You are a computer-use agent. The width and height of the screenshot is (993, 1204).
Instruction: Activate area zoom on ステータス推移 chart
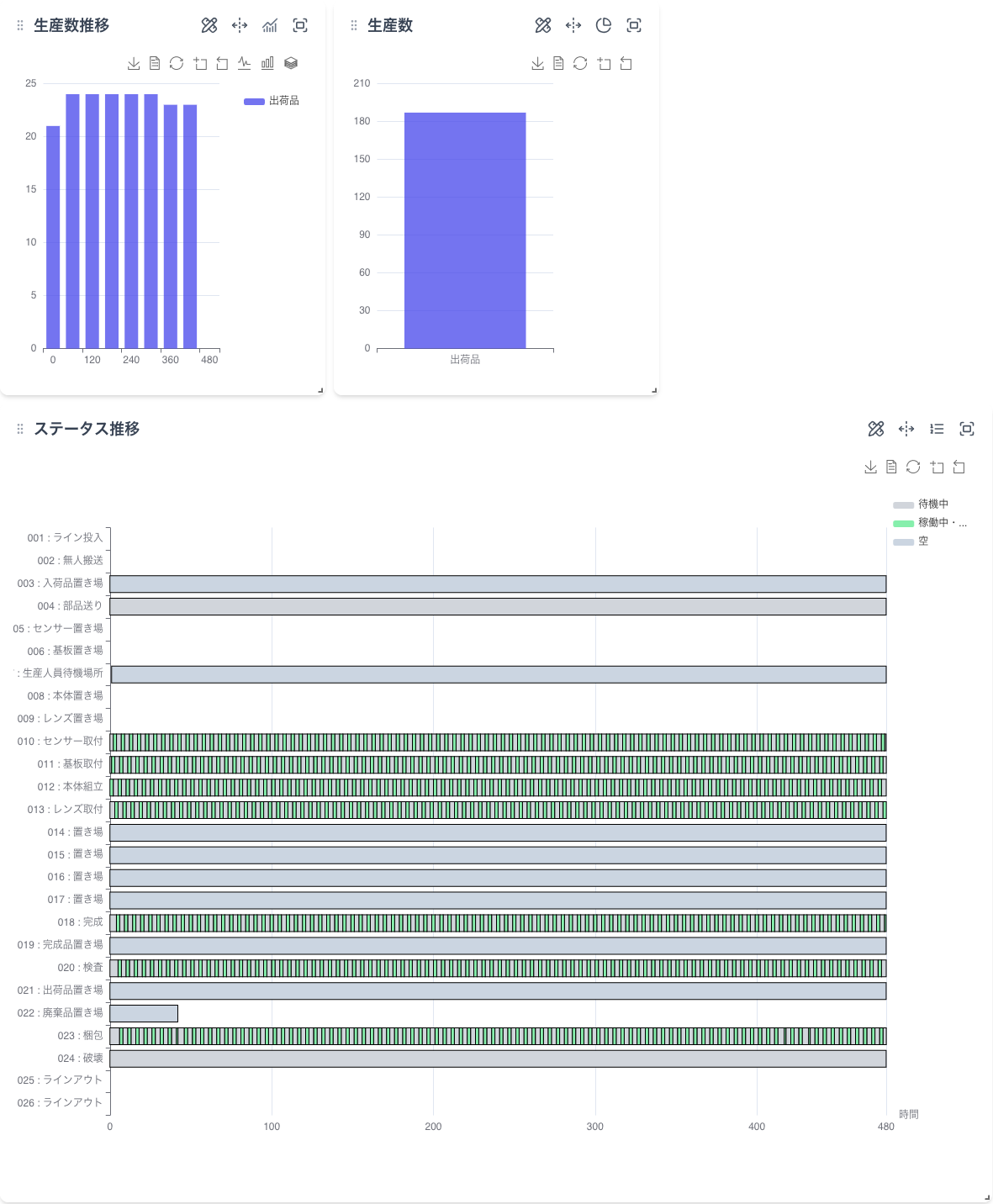(x=938, y=467)
